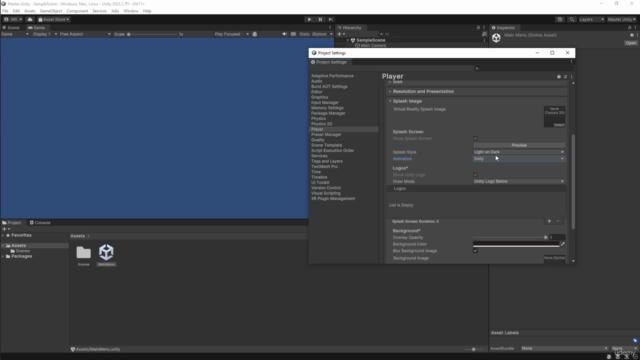
Task: Toggle the Inspector panel lock icon
Action: pos(629,28)
